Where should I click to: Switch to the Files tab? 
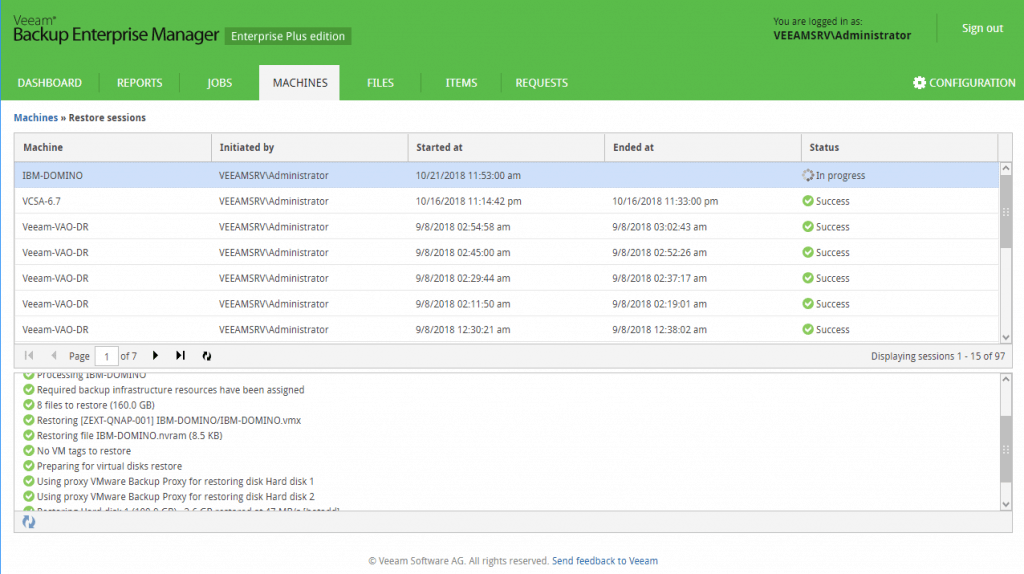(x=380, y=83)
